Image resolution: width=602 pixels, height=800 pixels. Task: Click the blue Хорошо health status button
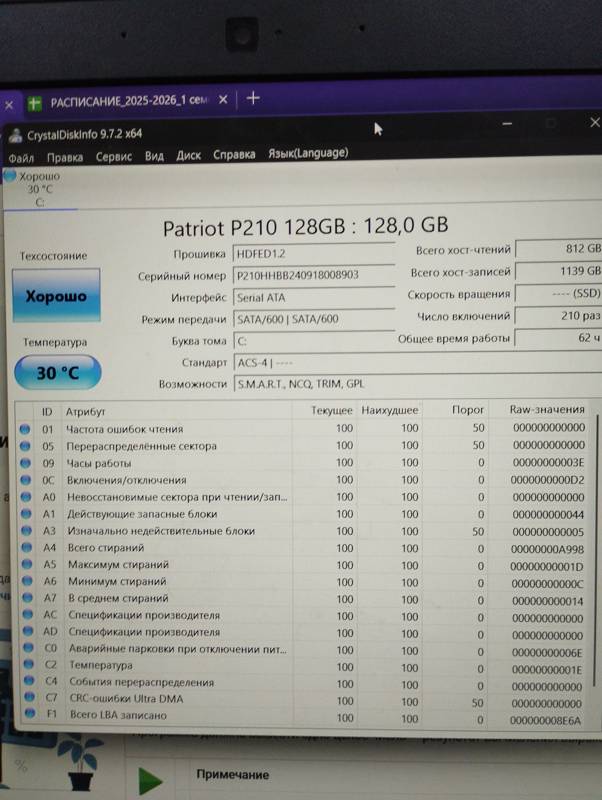point(56,297)
